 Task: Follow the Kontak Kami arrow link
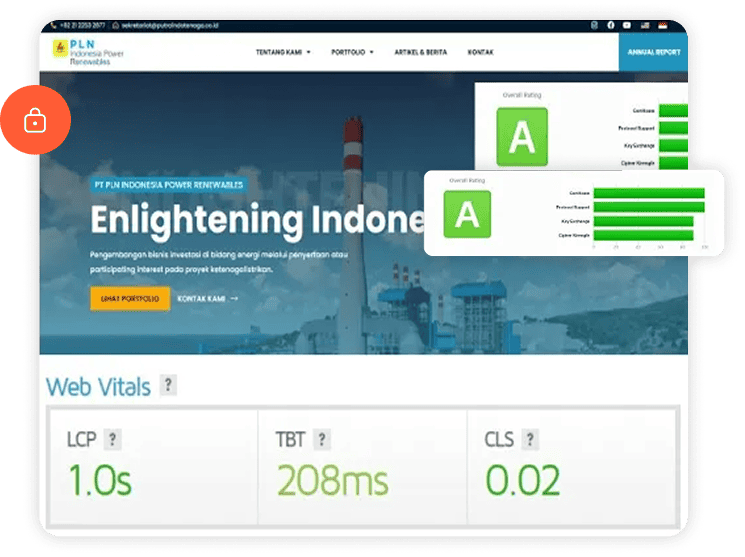[x=208, y=298]
